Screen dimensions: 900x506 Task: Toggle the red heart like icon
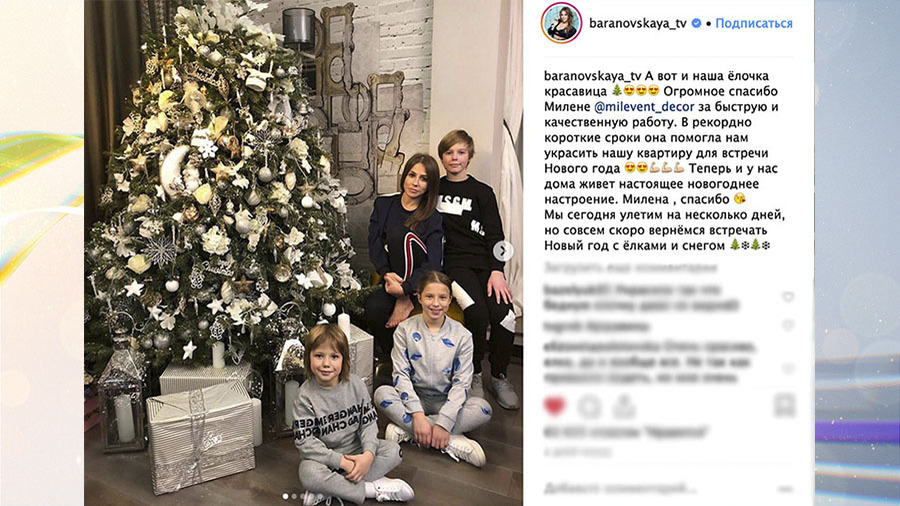tap(554, 406)
